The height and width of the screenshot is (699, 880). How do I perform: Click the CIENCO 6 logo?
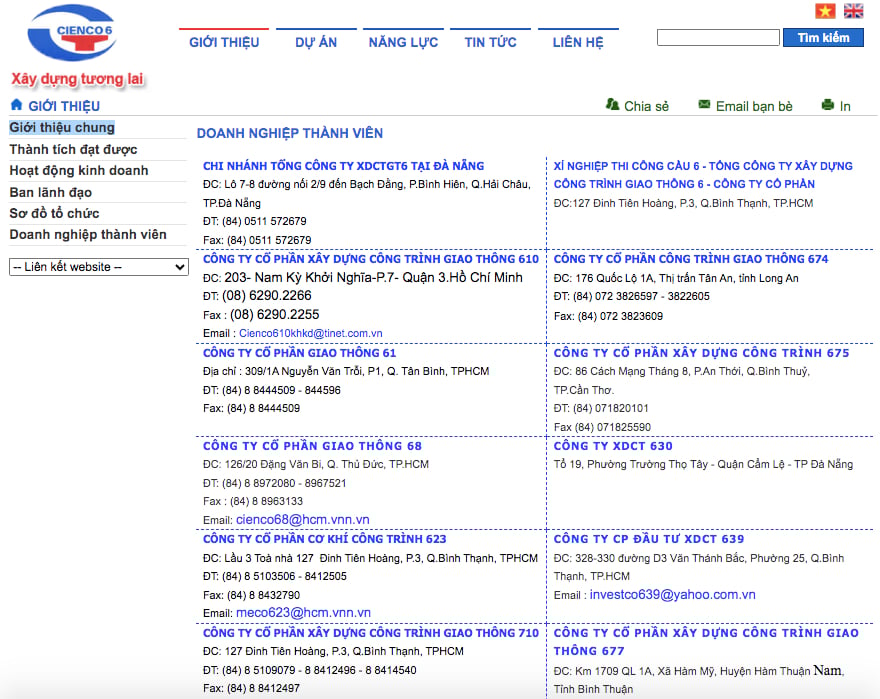72,33
